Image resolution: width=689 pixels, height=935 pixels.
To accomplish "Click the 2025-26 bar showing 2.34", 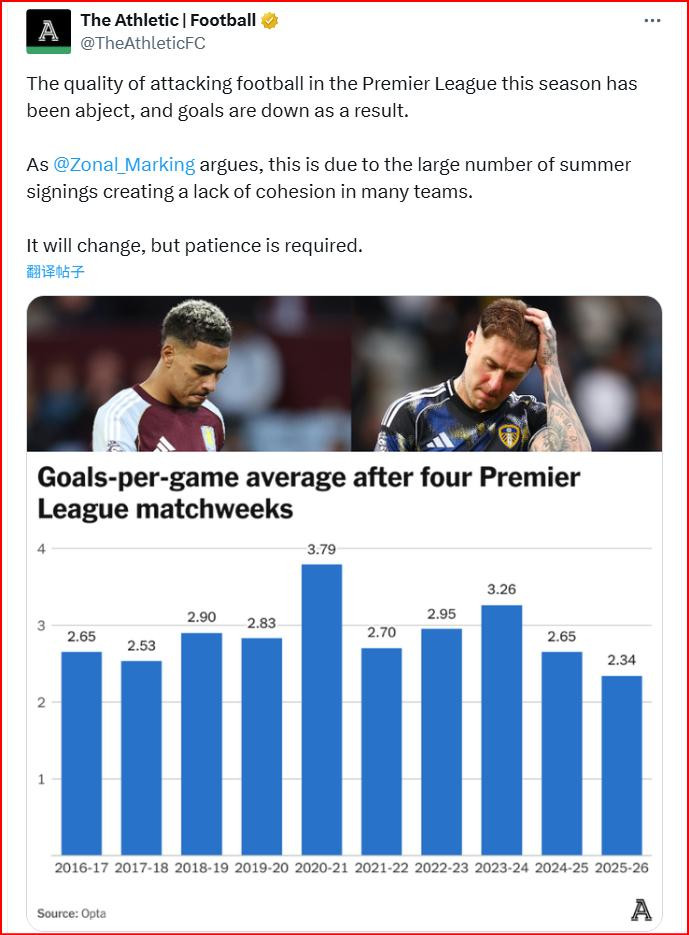I will coord(621,765).
